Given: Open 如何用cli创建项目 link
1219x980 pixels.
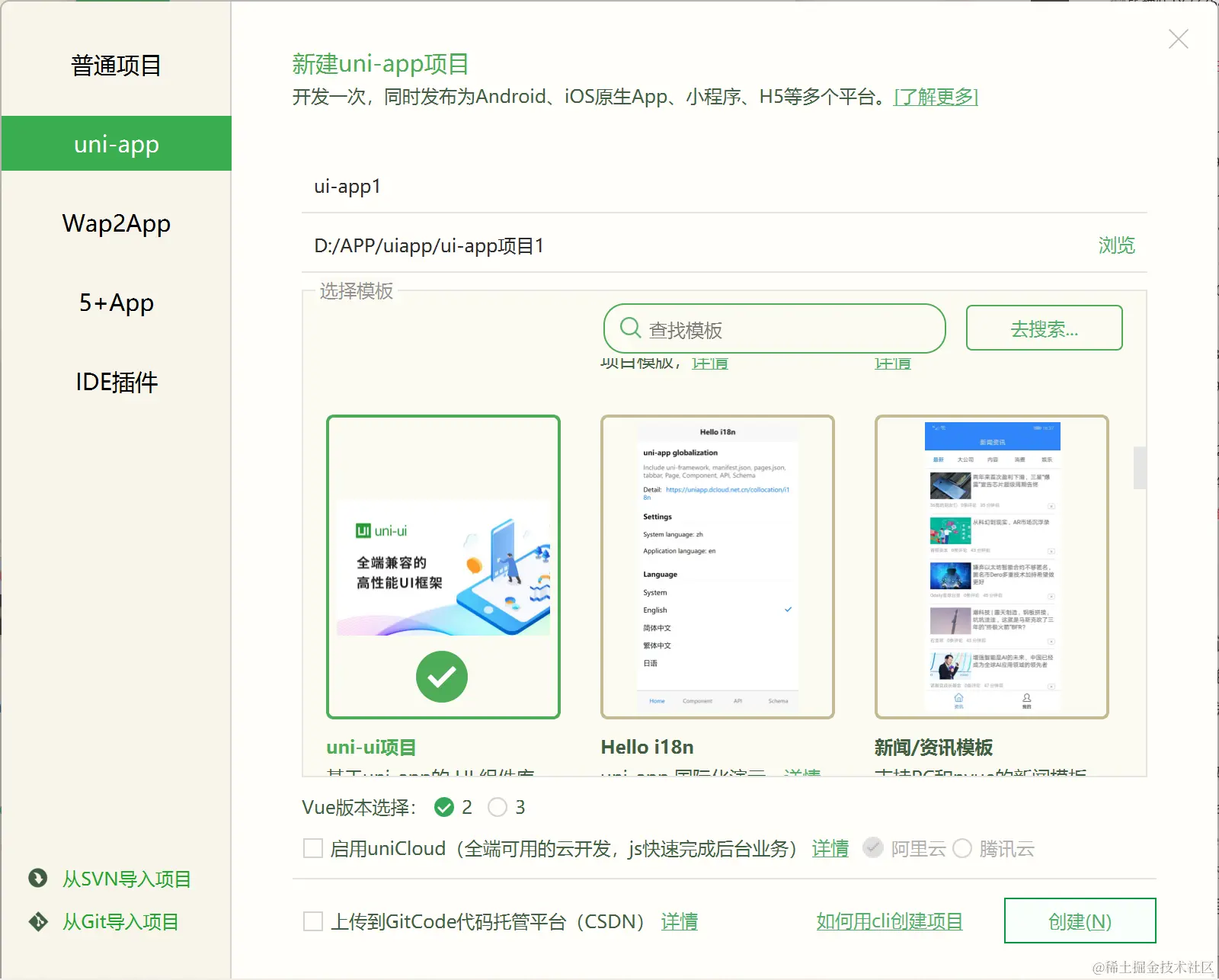Looking at the screenshot, I should (x=890, y=921).
